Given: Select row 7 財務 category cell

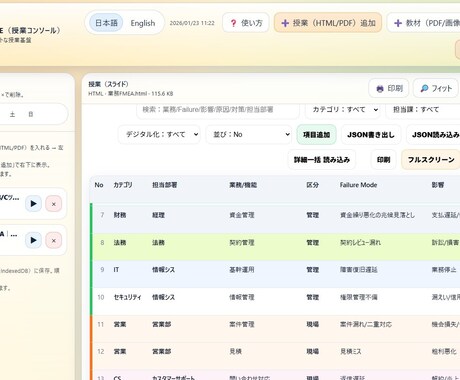Looking at the screenshot, I should pyautogui.click(x=120, y=215).
